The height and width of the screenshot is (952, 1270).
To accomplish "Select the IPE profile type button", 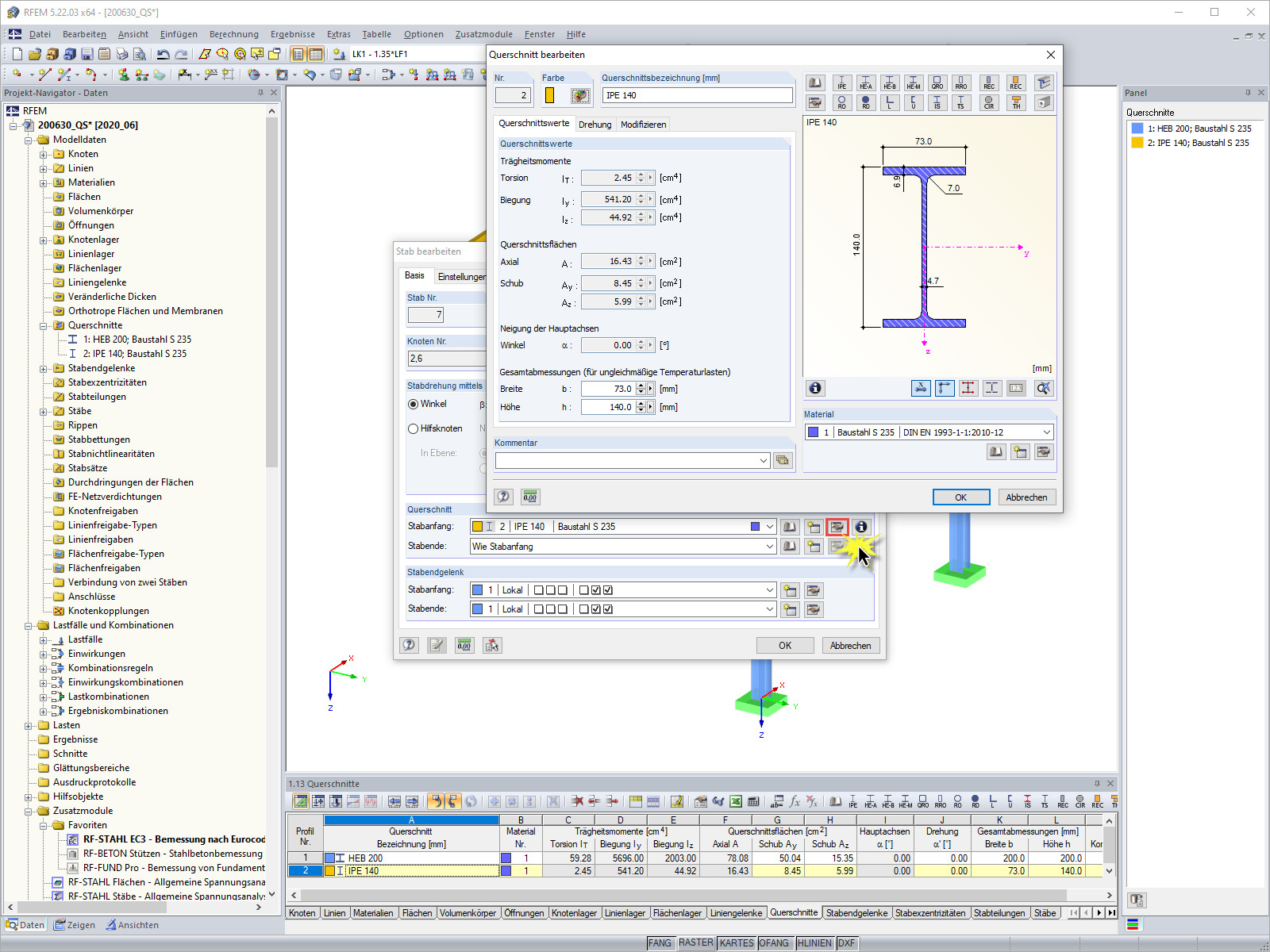I will tap(842, 83).
